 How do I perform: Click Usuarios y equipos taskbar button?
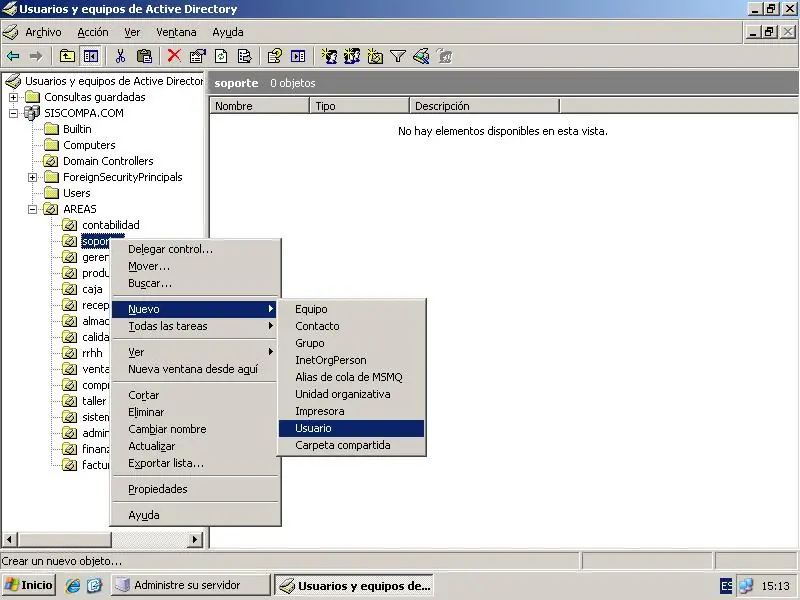coord(354,586)
